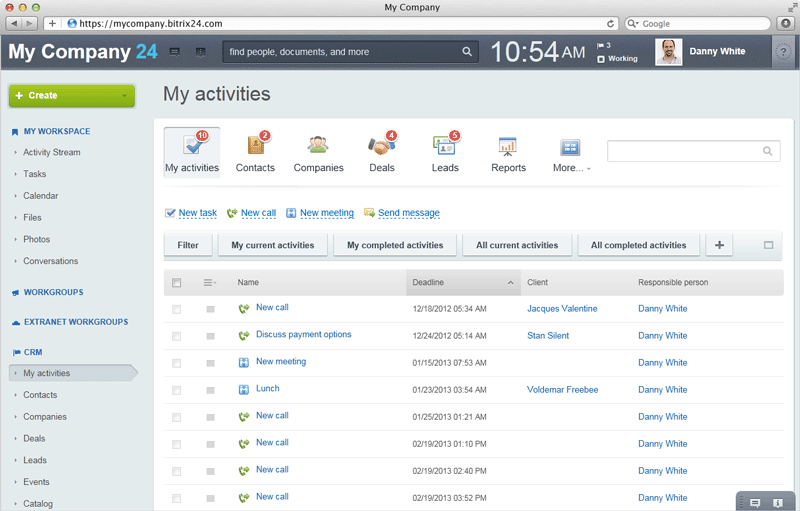
Task: Toggle the select-all checkbox in table header
Action: [177, 283]
